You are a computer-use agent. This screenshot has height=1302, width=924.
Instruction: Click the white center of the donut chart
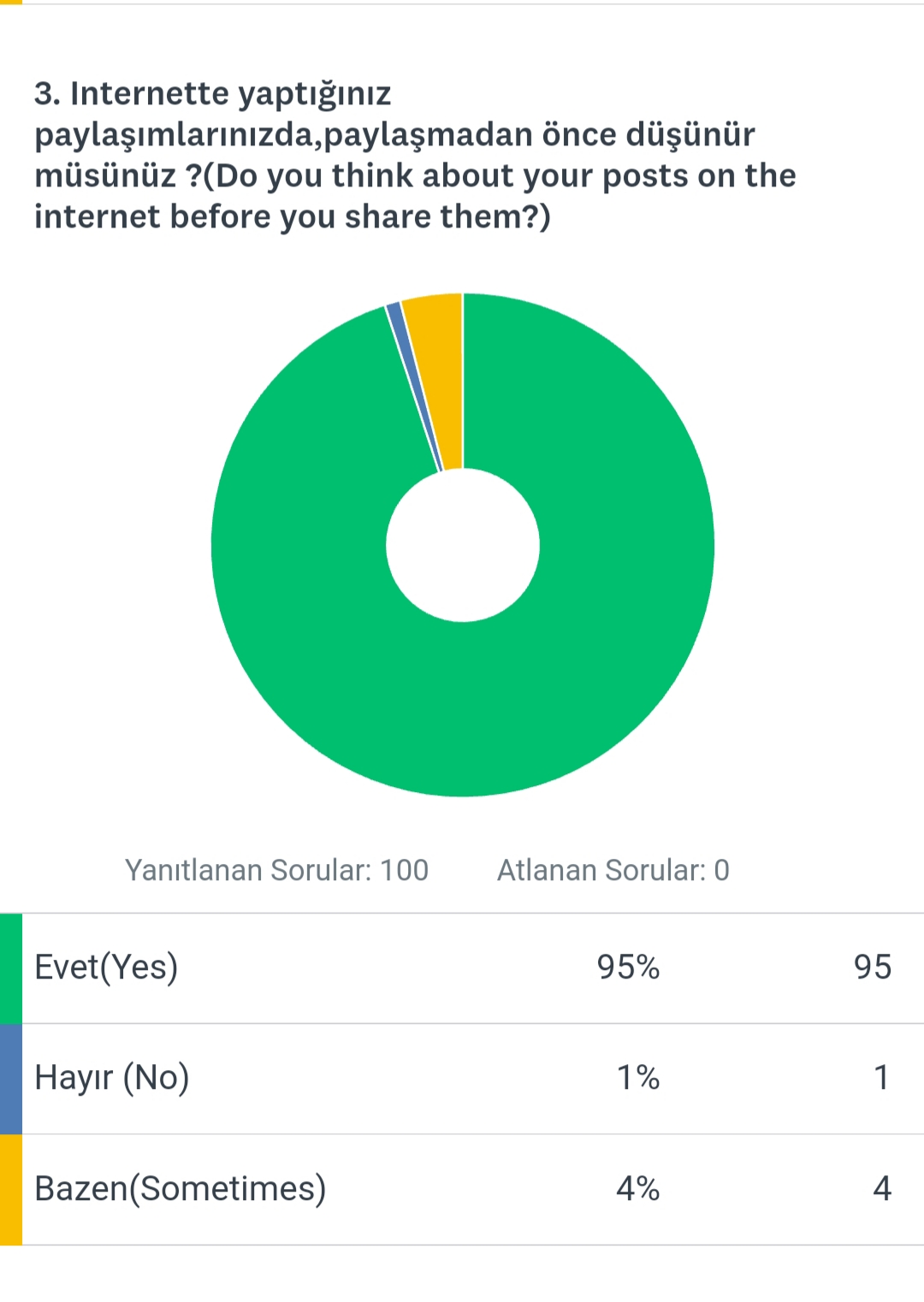point(462,545)
